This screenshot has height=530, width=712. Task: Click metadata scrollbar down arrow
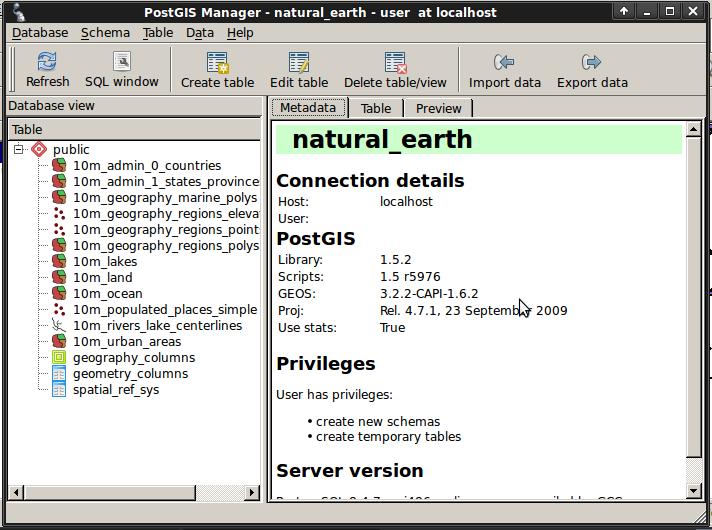(x=693, y=490)
